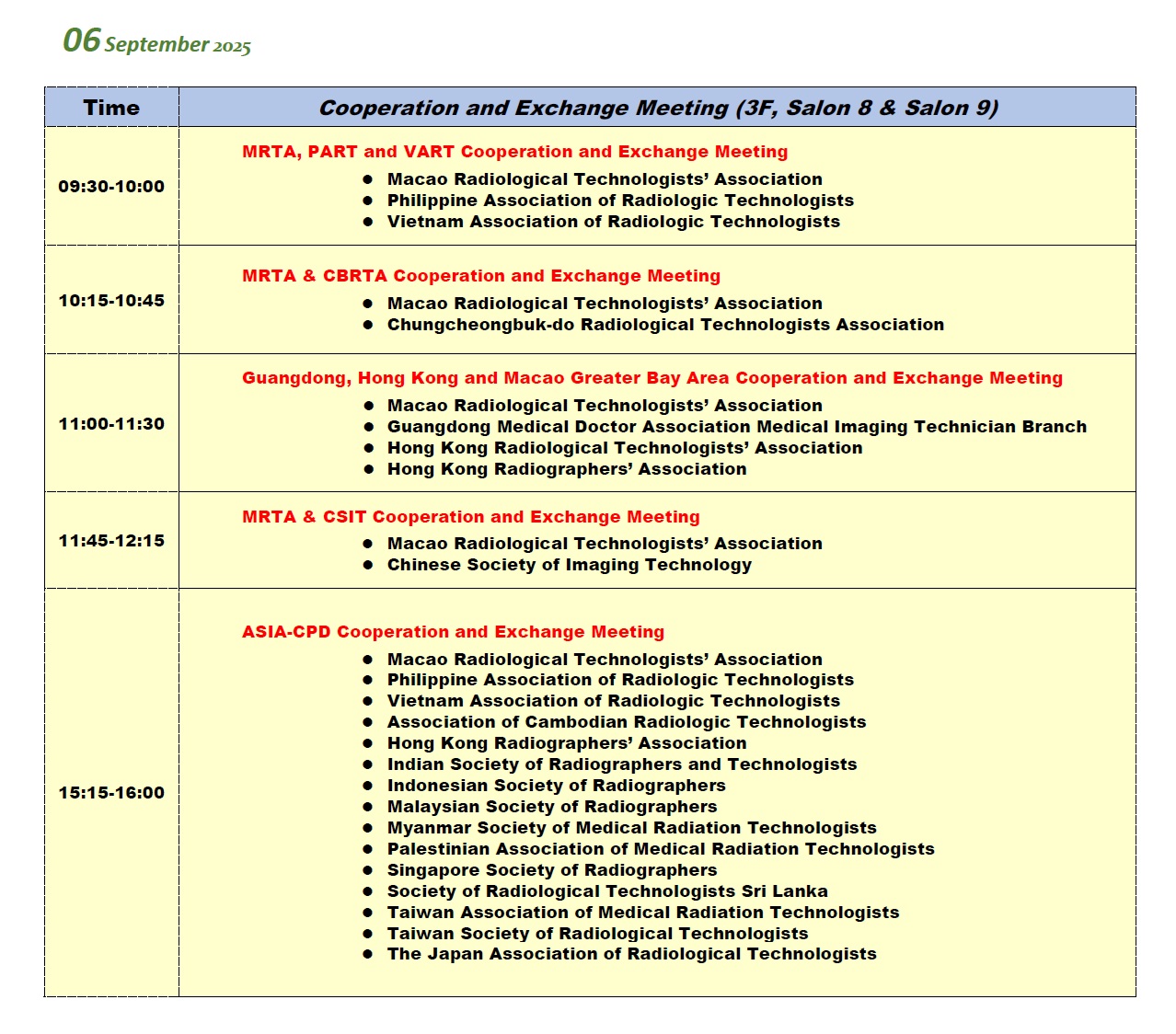Viewport: 1176px width, 1034px height.
Task: Select "Guangdong Medical Doctor Association Medical Imaging Technician Branch"
Action: pyautogui.click(x=737, y=427)
